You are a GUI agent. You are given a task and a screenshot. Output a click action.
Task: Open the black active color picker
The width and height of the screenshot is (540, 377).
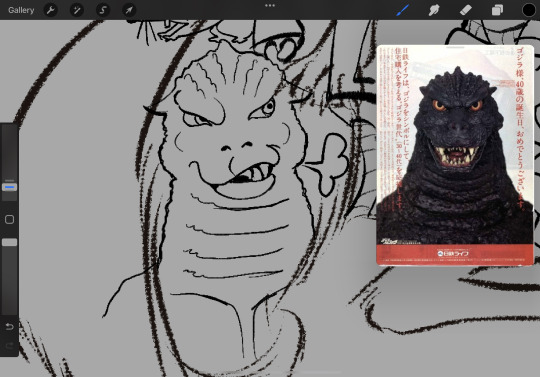pos(529,10)
